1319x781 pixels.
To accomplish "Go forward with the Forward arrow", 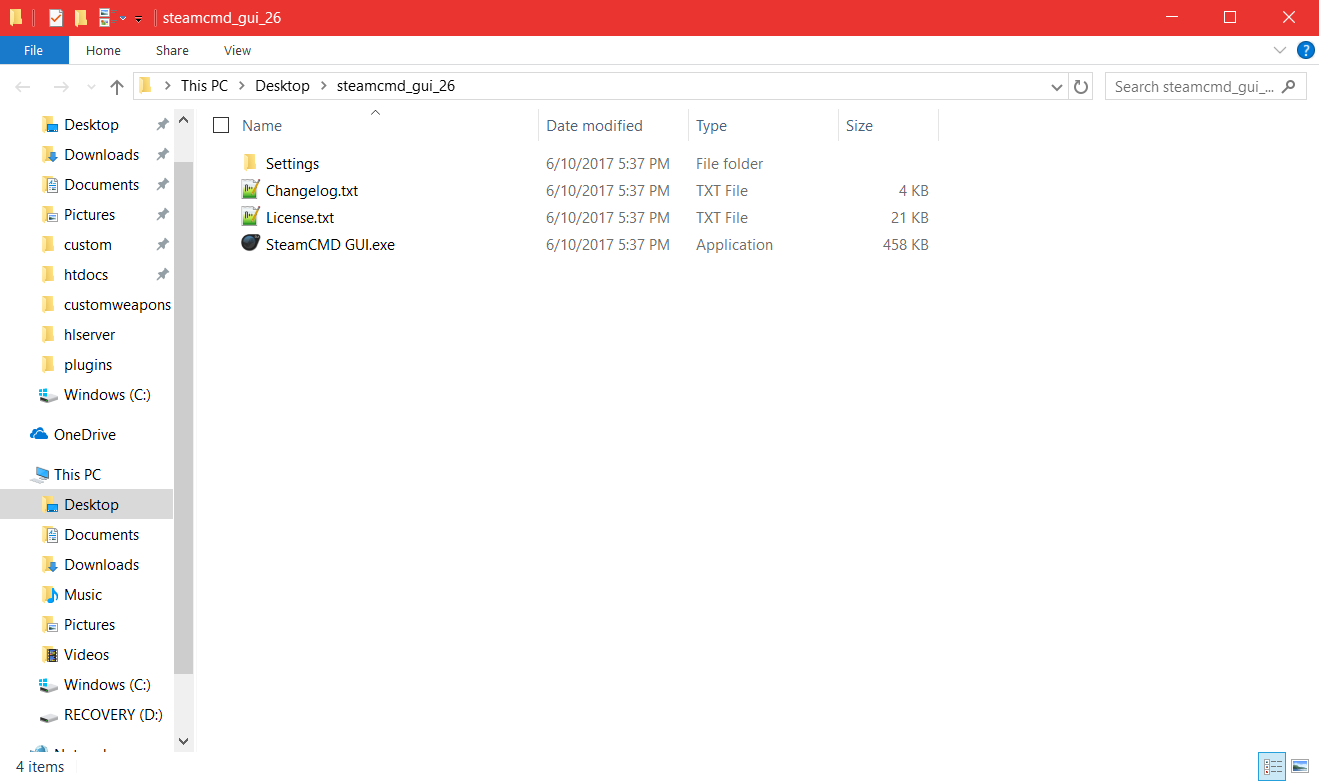I will pos(60,87).
